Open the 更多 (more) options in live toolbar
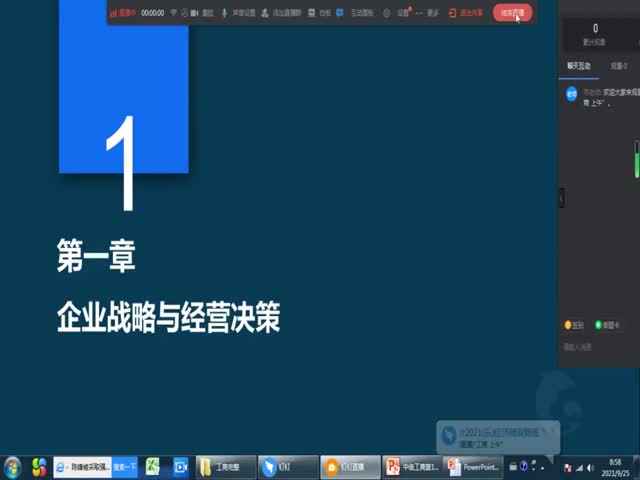640x480 pixels. coord(427,13)
